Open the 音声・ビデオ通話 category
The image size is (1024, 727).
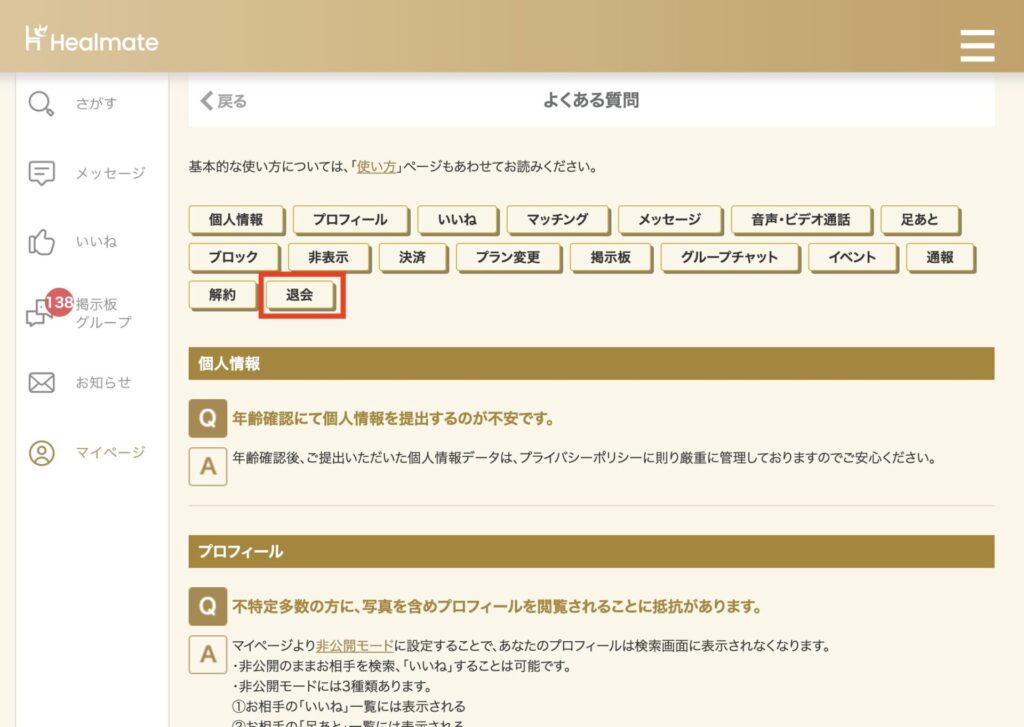click(802, 220)
